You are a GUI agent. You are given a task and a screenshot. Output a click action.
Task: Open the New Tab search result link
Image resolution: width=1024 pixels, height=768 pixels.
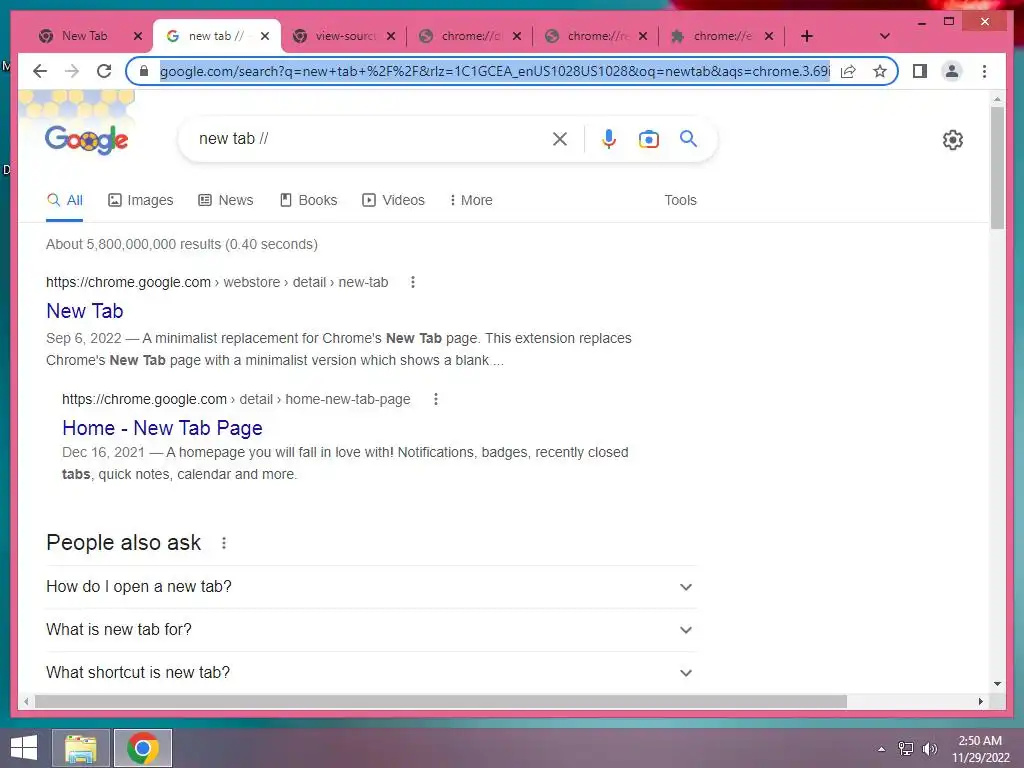[85, 311]
